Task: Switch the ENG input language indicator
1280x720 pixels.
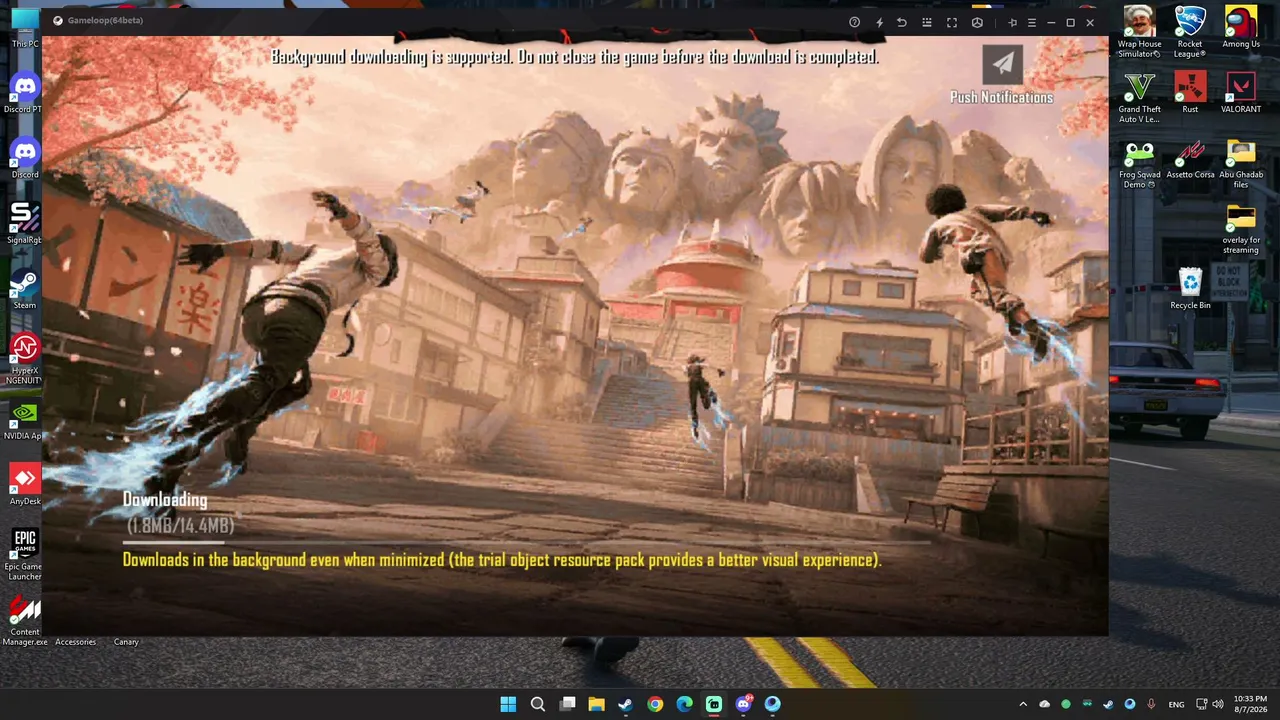Action: (1177, 704)
